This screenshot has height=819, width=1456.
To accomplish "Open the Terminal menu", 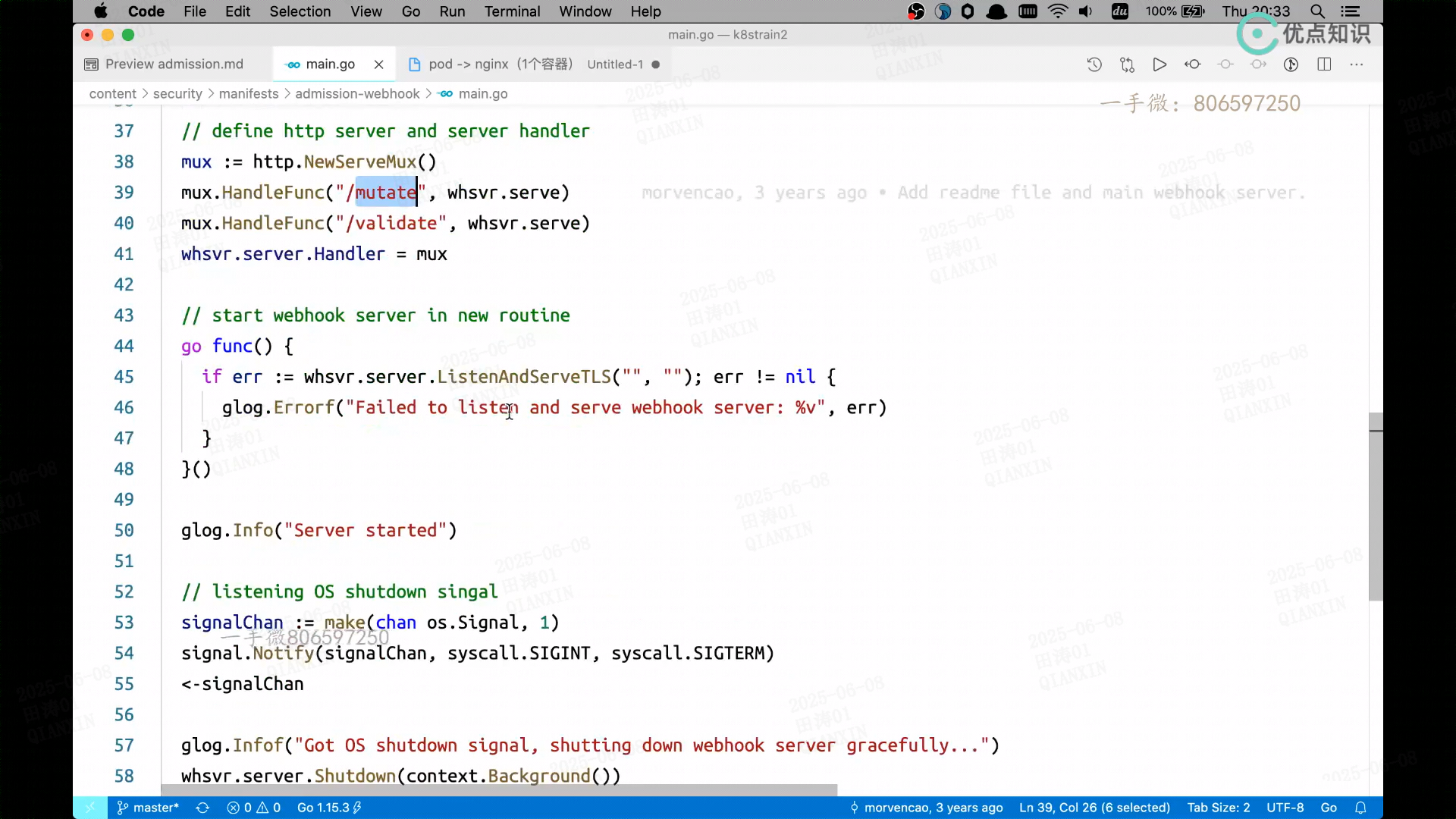I will (x=512, y=11).
